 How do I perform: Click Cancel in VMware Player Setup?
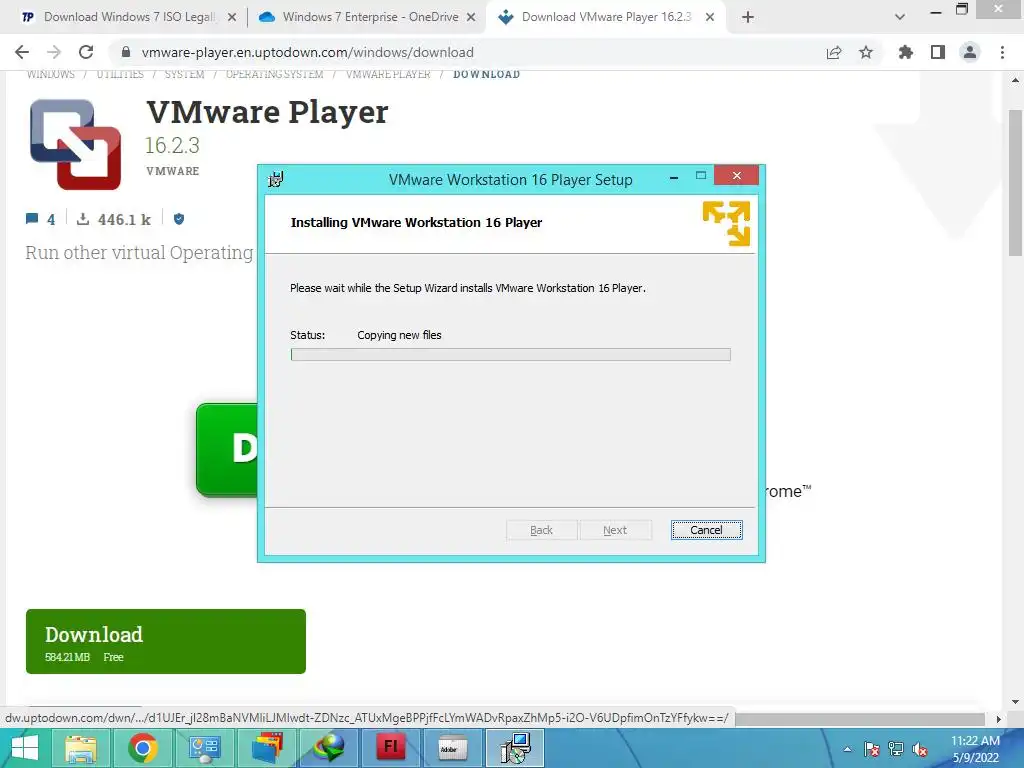coord(707,530)
